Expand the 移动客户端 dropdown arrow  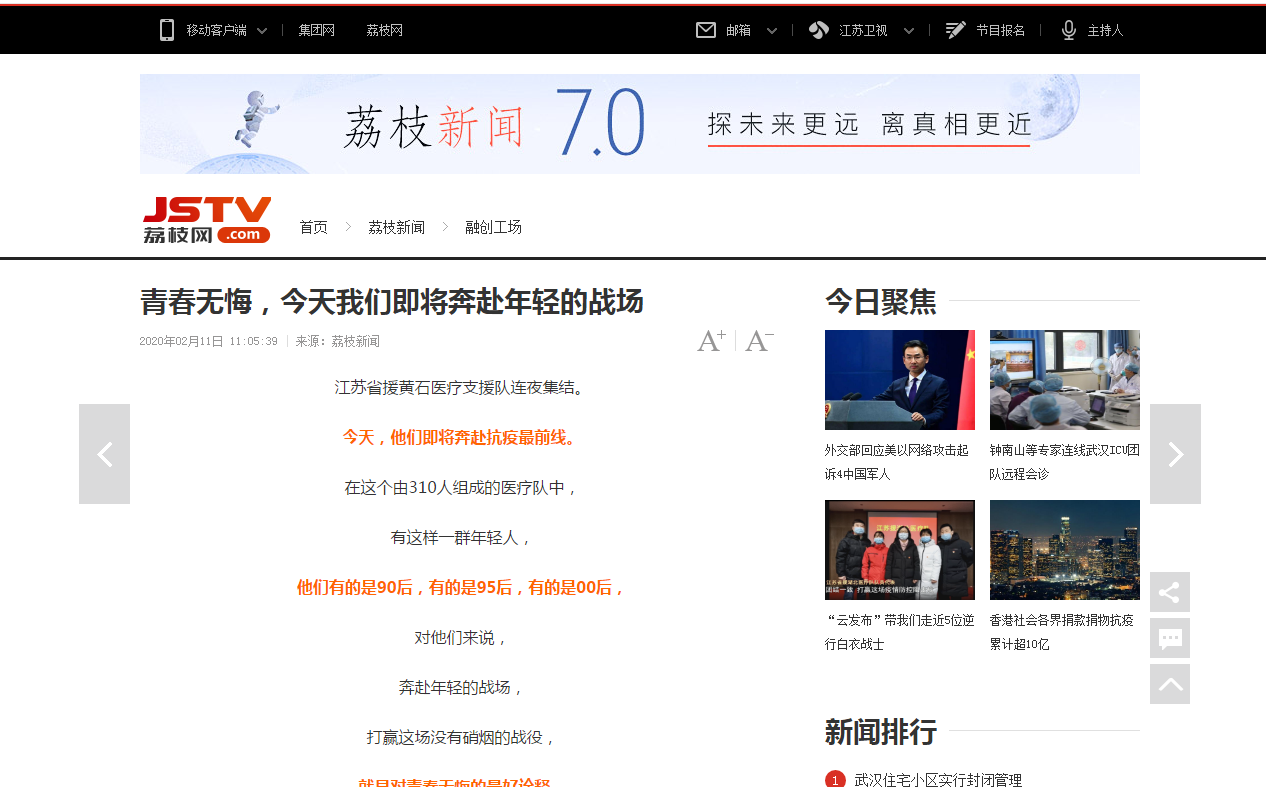point(263,30)
